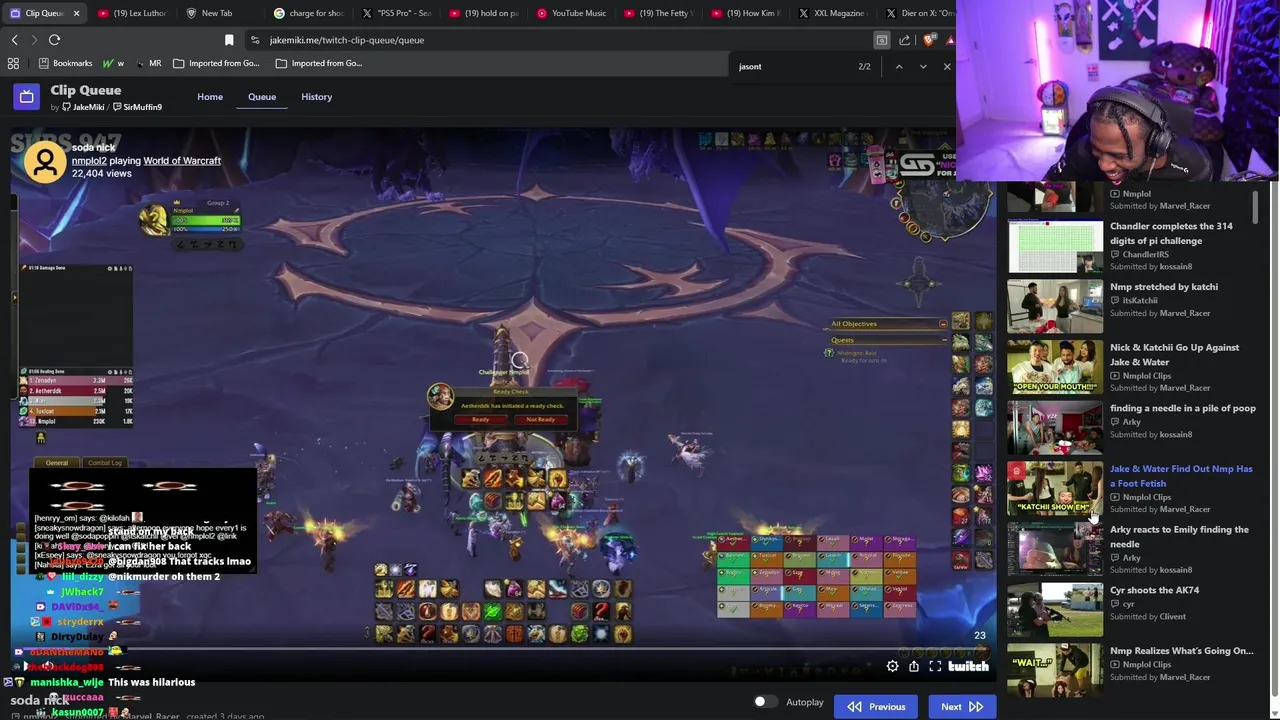The height and width of the screenshot is (720, 1280).
Task: Click the bookmark icon beside address bar
Action: [229, 40]
